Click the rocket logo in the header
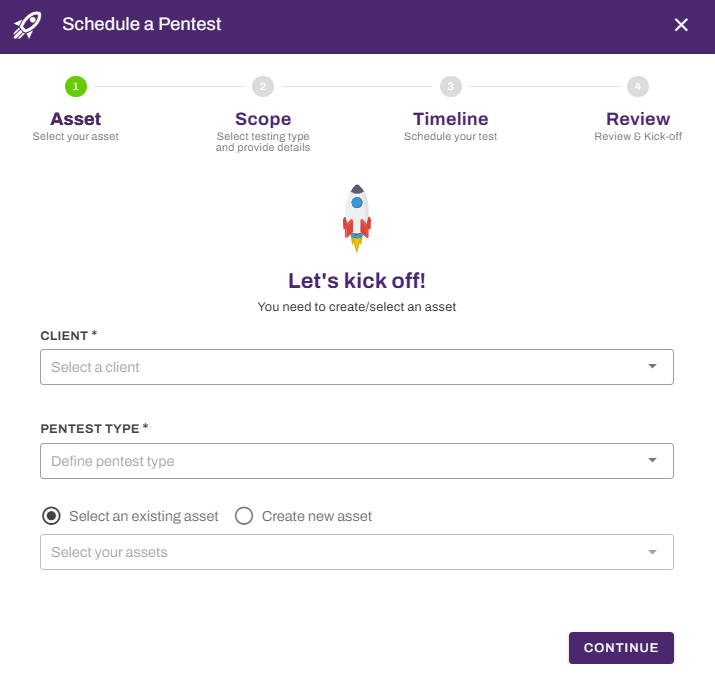Screen dimensions: 715x677 point(27,25)
